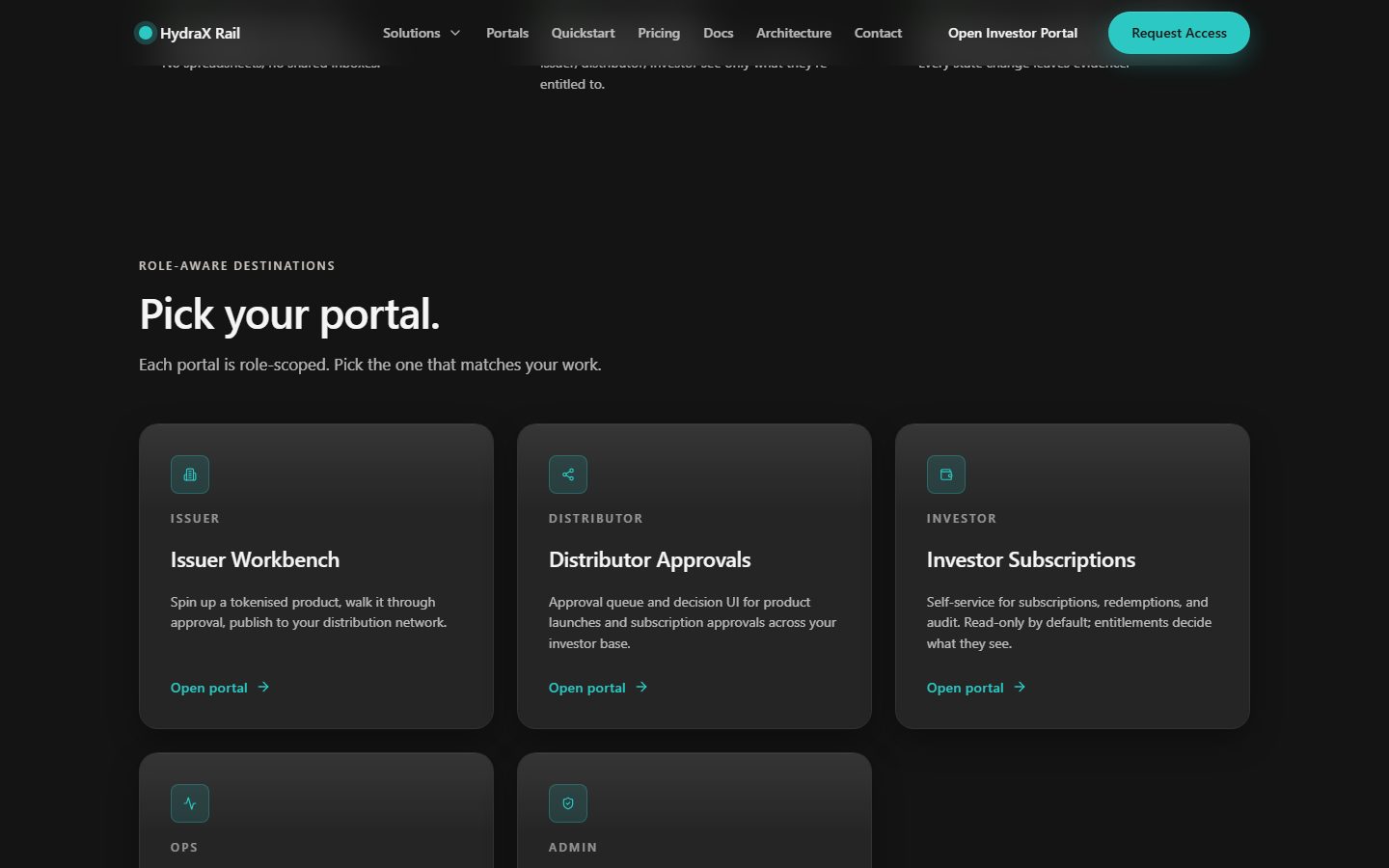Click the Issuer card building icon
The width and height of the screenshot is (1389, 868).
coord(190,475)
